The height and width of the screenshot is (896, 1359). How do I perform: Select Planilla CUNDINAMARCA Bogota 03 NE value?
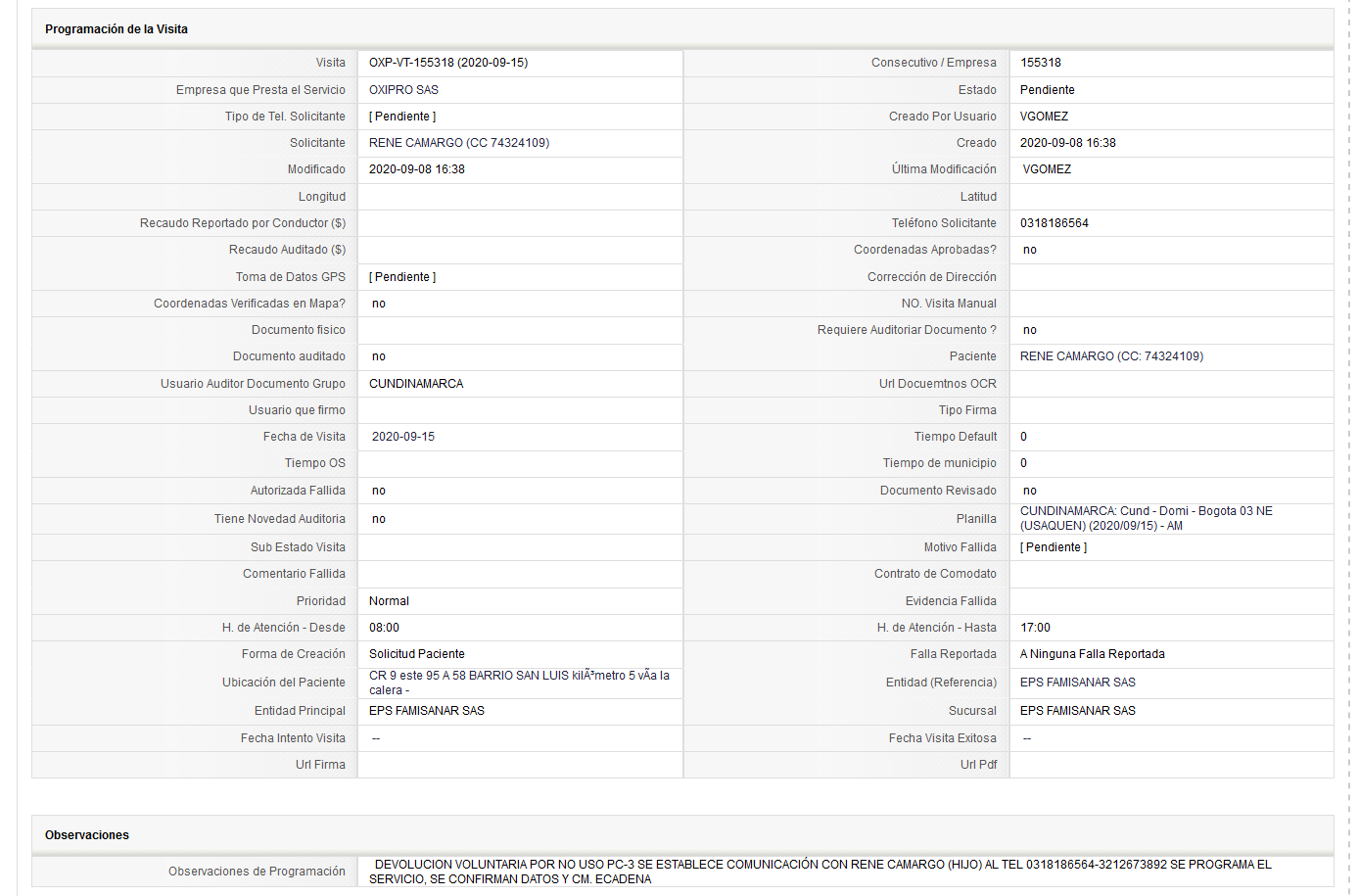[x=1147, y=519]
